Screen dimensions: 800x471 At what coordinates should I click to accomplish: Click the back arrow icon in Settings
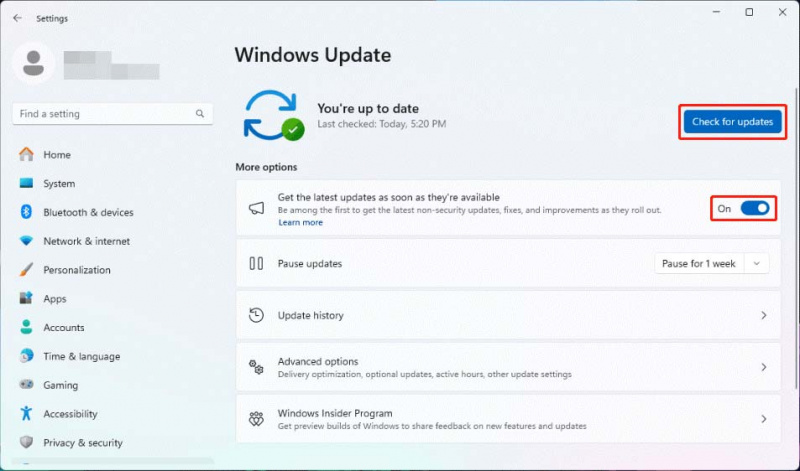17,18
